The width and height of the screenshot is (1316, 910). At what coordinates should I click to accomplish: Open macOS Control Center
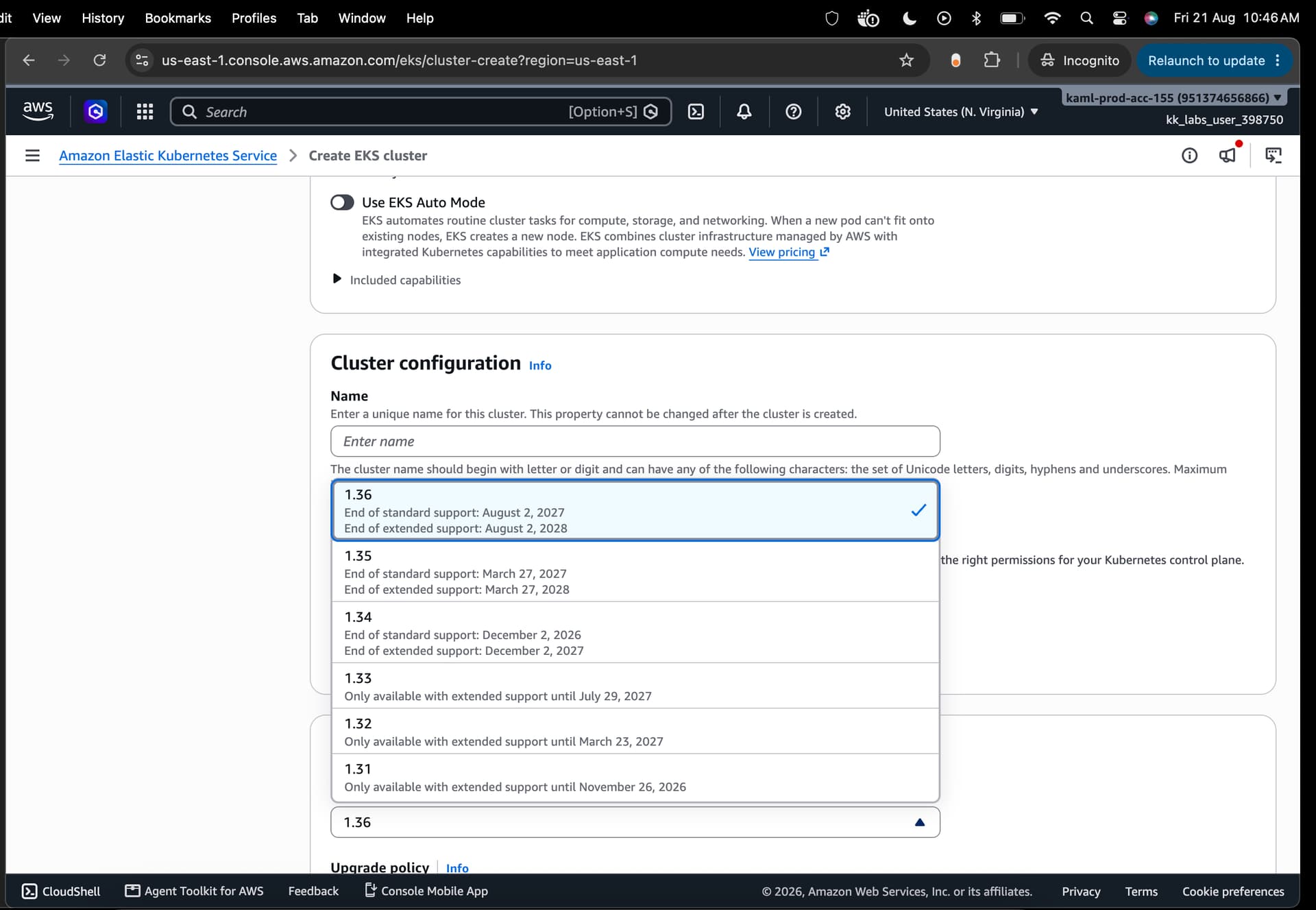click(1119, 18)
